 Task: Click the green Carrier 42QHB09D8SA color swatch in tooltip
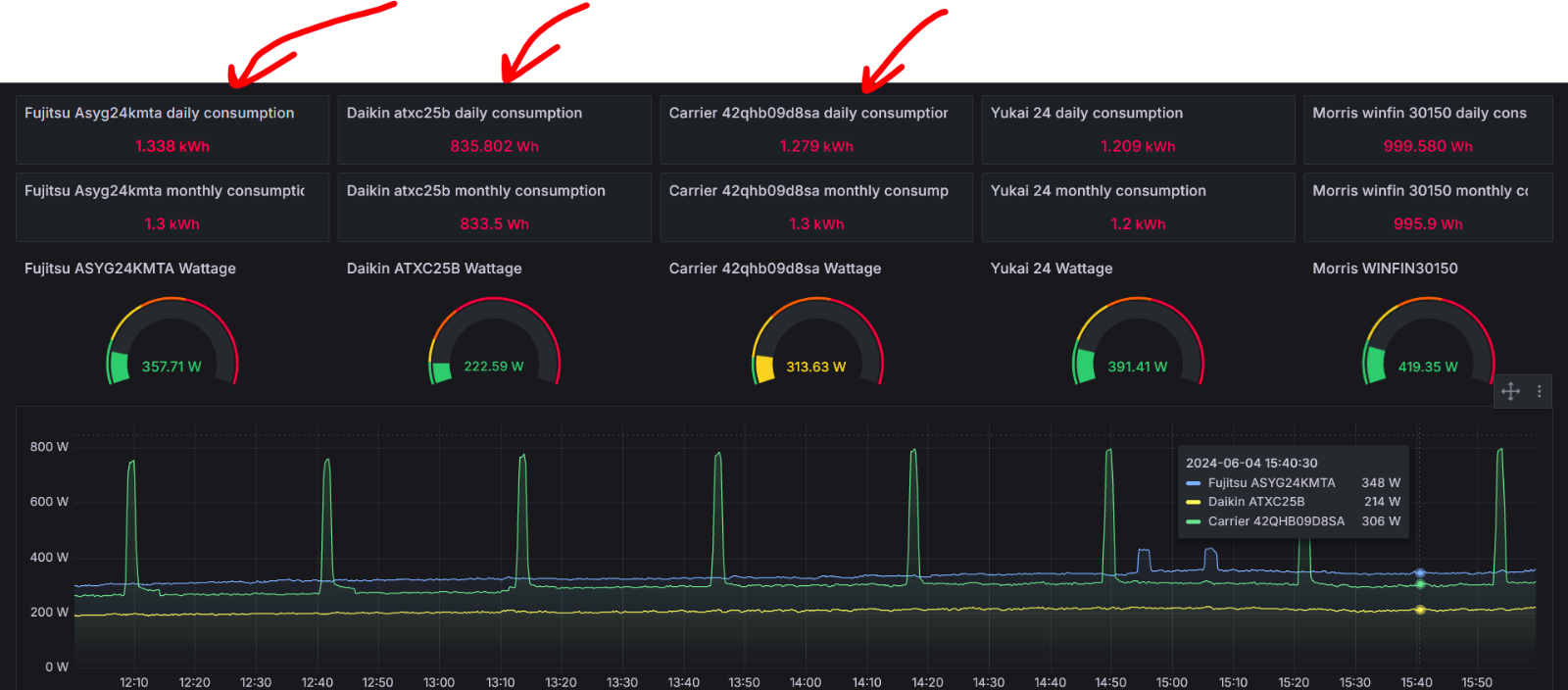click(x=1193, y=521)
